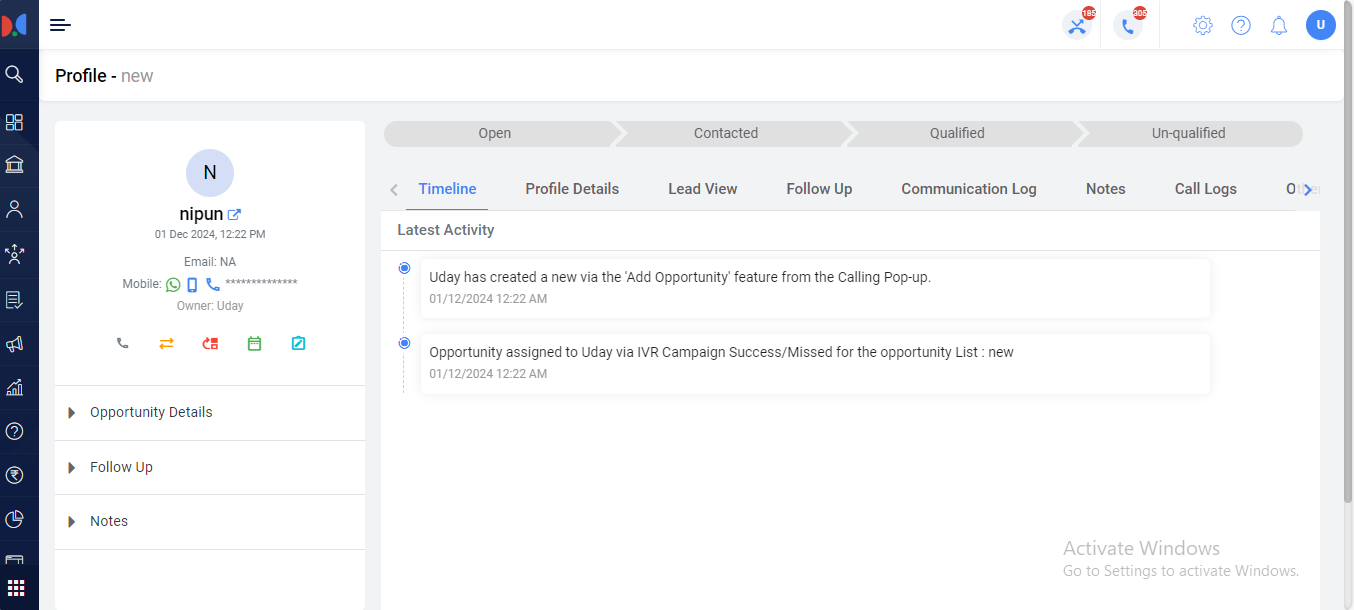
Task: Open the megaphone campaigns icon in sidebar
Action: [15, 344]
